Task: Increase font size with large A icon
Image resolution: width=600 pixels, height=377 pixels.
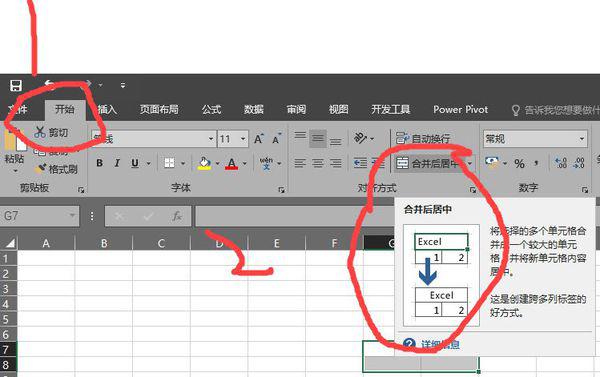Action: [x=259, y=139]
